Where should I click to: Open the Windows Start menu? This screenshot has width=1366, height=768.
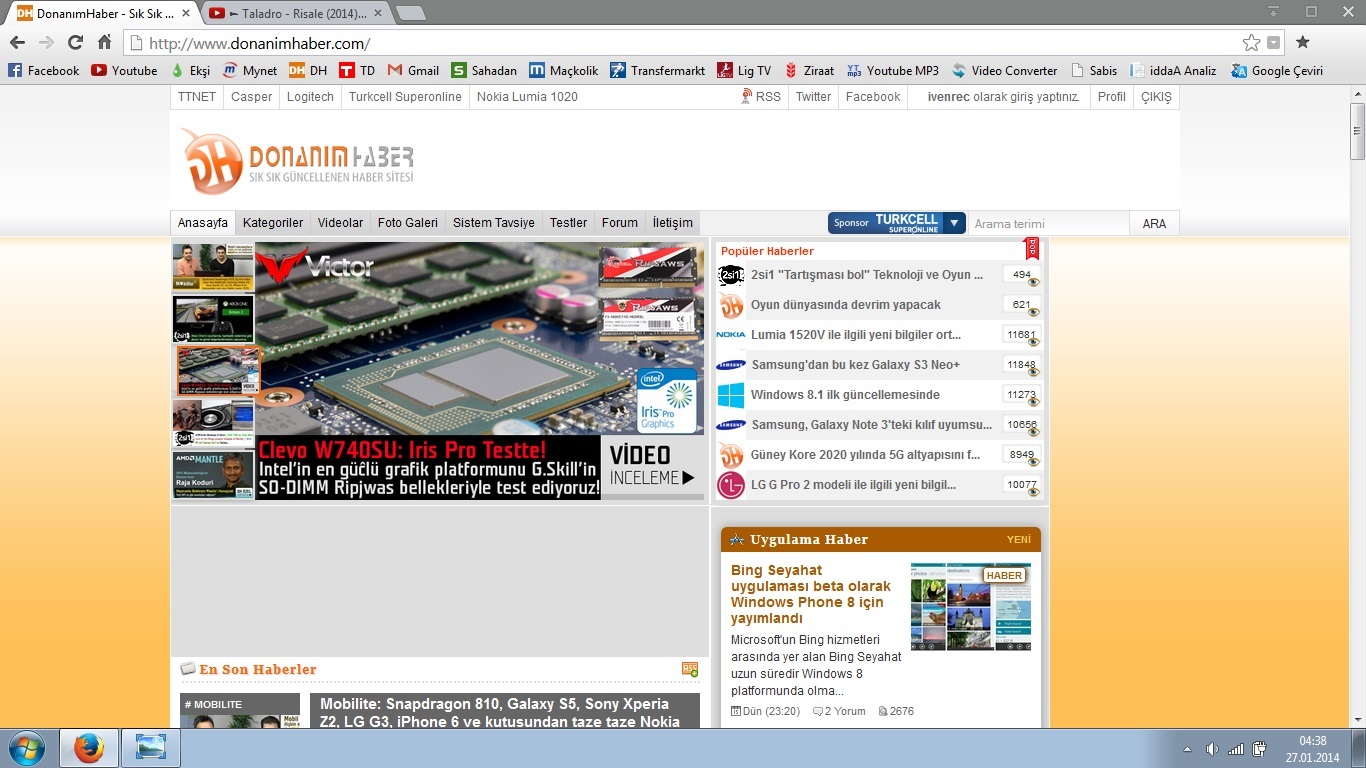27,748
